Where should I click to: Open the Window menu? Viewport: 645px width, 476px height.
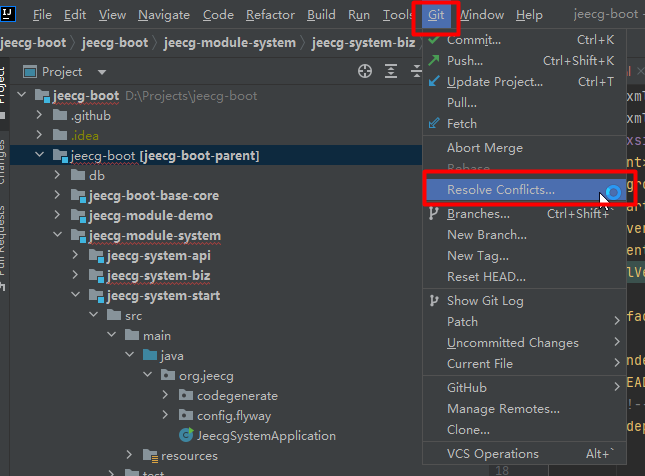482,15
